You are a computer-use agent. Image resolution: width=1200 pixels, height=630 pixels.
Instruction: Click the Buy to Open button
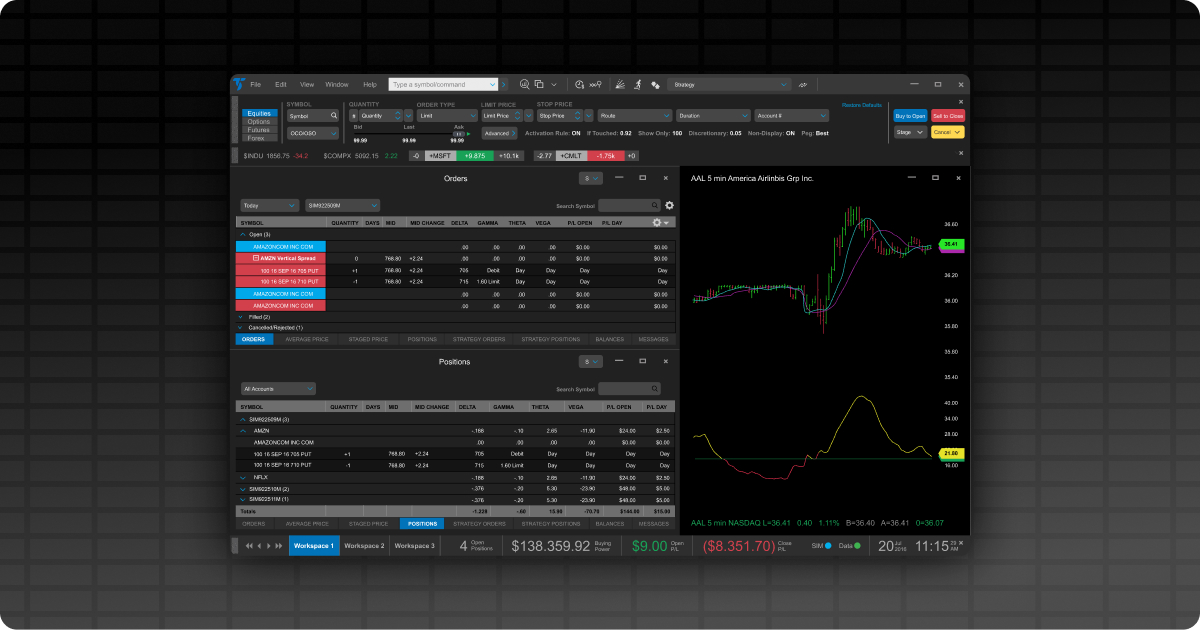coord(910,116)
